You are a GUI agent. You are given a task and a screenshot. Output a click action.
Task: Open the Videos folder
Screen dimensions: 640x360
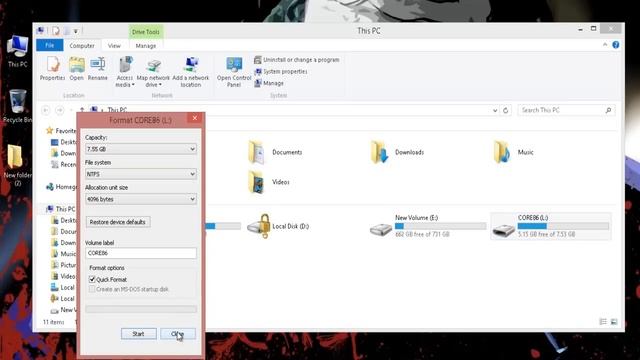pos(269,182)
